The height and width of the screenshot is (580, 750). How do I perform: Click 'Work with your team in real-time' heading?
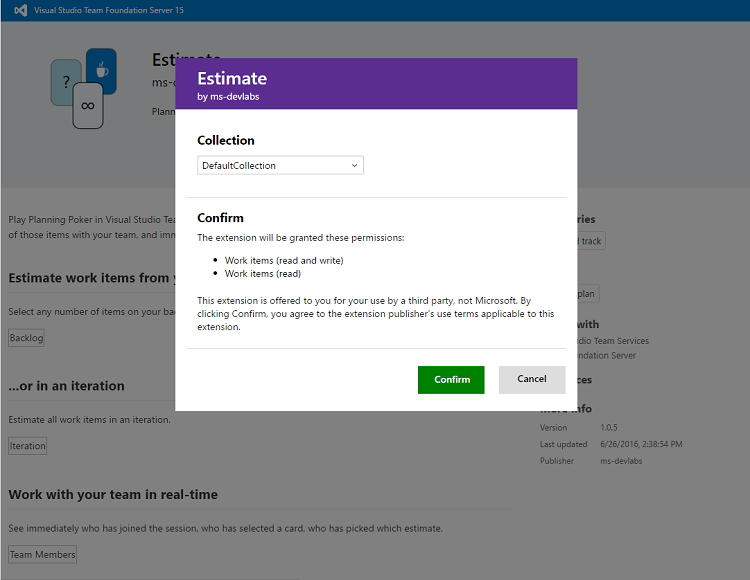[x=113, y=494]
